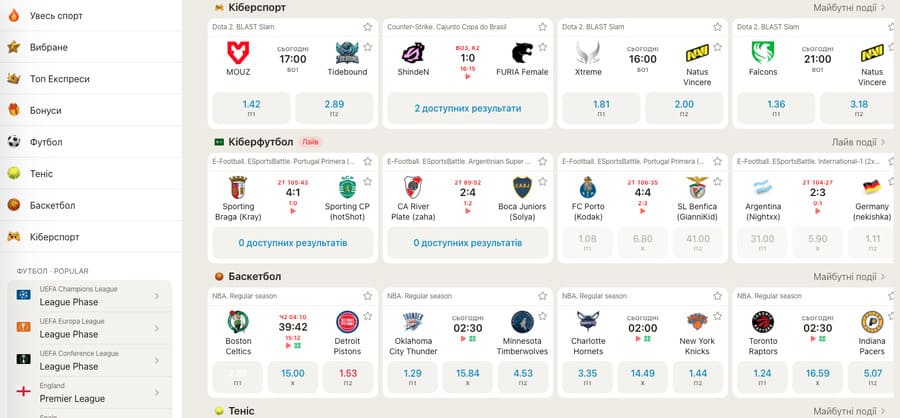Click the Топ Експреси crown icon
This screenshot has width=900, height=418.
[x=14, y=79]
